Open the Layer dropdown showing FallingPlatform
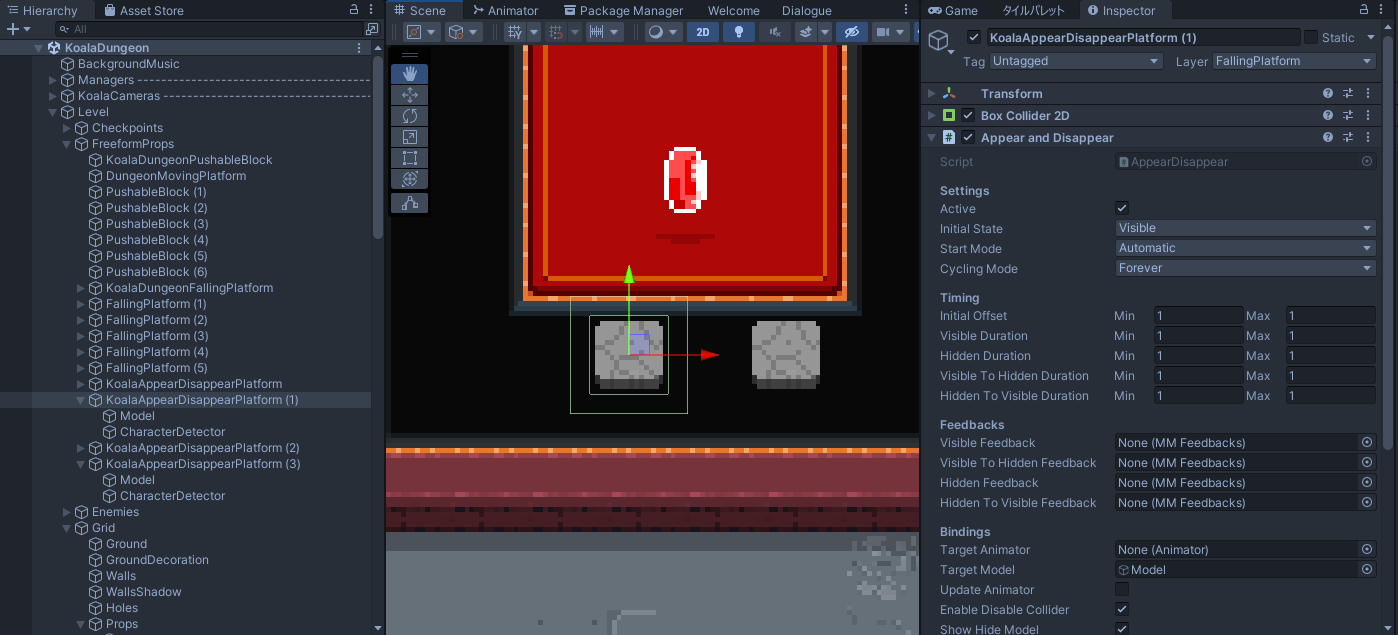Screen dimensions: 1398x635 click(1294, 61)
